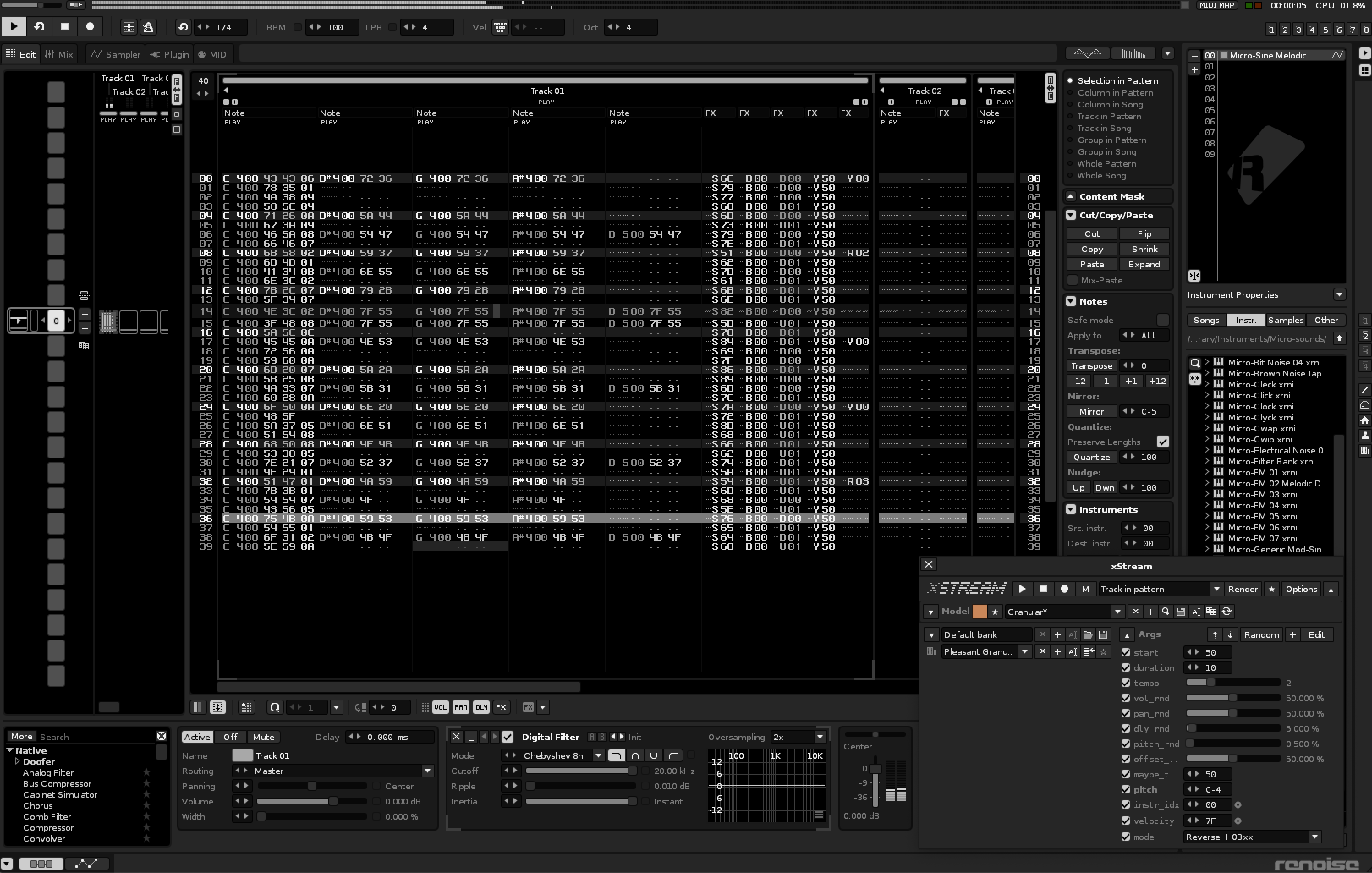Toggle pattern follow icon in transport

pos(129,27)
